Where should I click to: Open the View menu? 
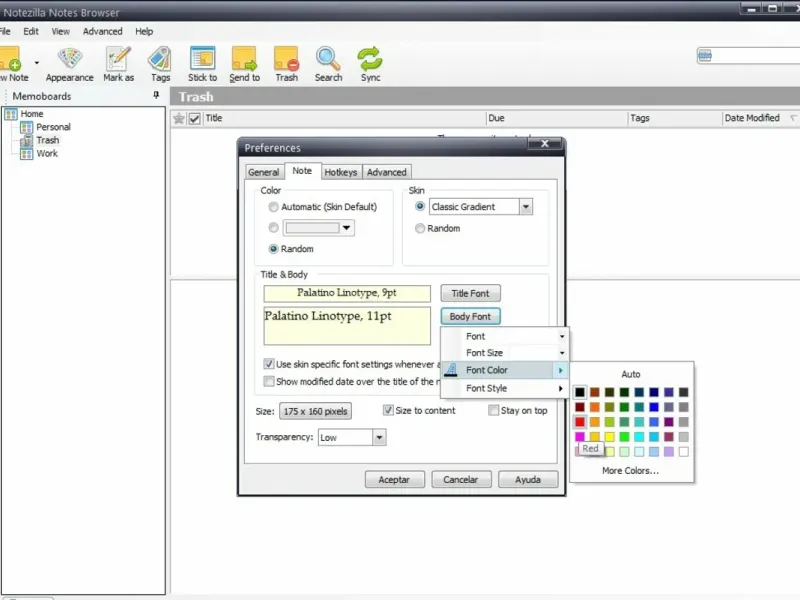[60, 32]
